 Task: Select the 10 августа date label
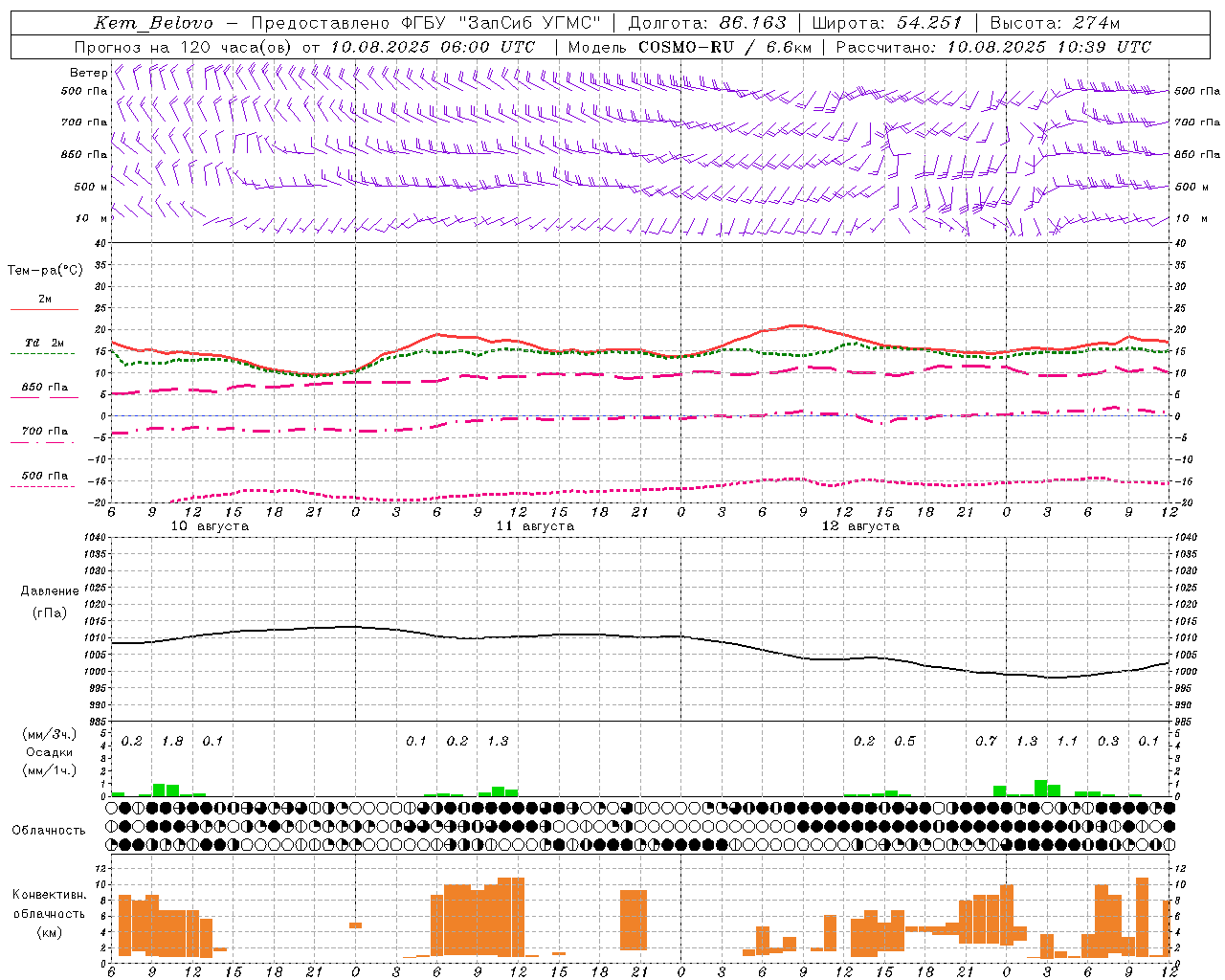(x=210, y=526)
